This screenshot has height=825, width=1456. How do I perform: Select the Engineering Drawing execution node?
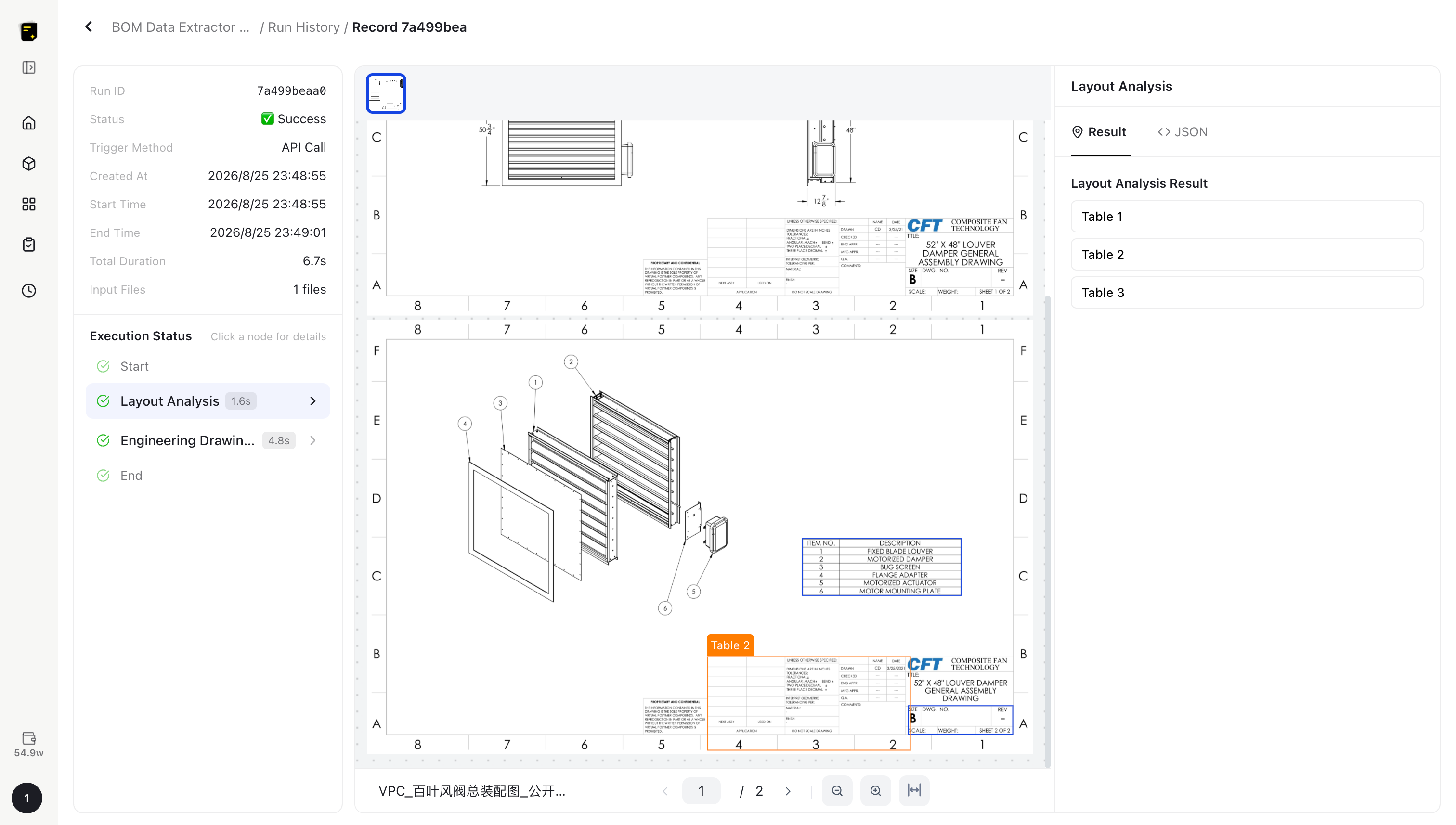pyautogui.click(x=208, y=440)
